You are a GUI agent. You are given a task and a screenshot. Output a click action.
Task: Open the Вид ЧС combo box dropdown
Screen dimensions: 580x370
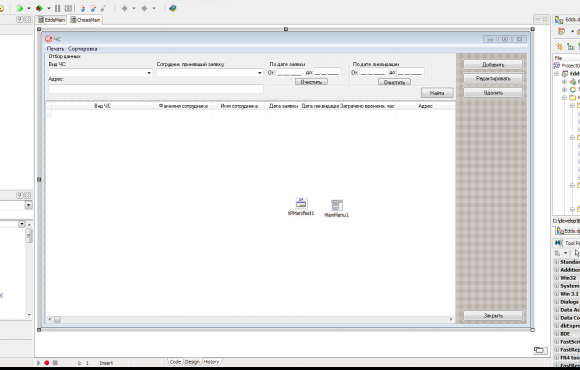[x=149, y=73]
